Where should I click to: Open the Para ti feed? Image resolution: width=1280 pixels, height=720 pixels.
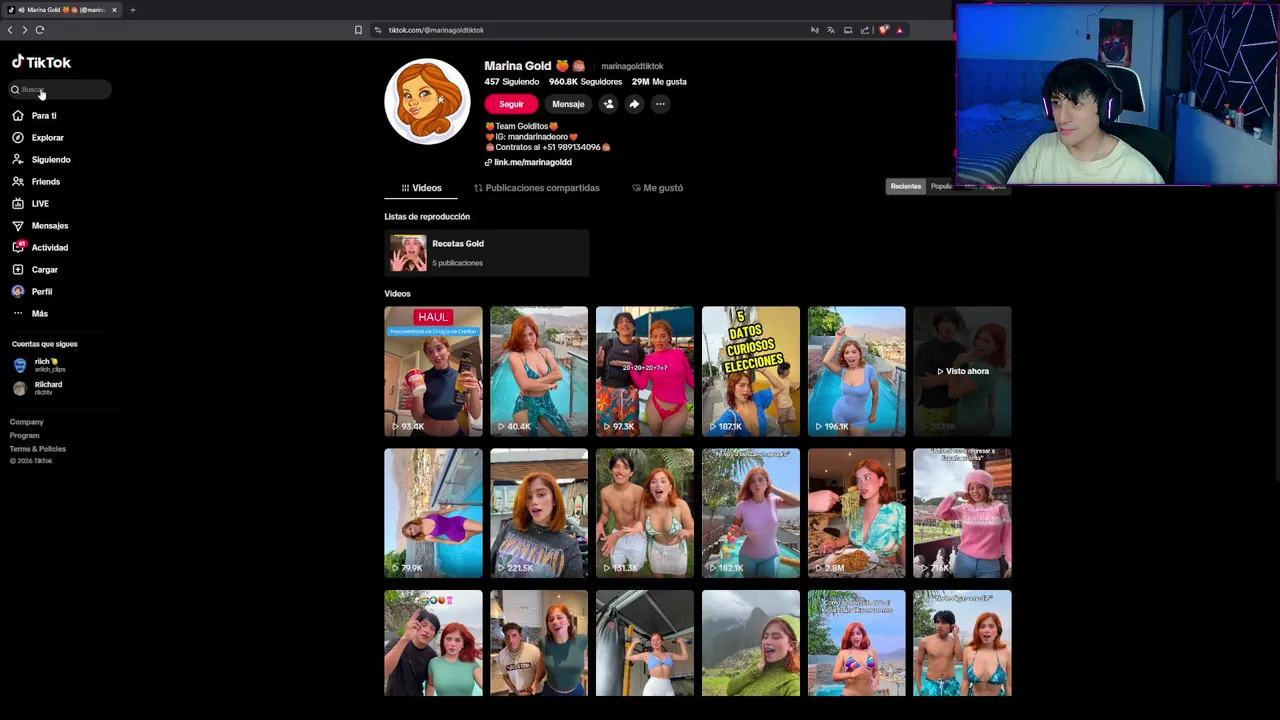pos(43,116)
